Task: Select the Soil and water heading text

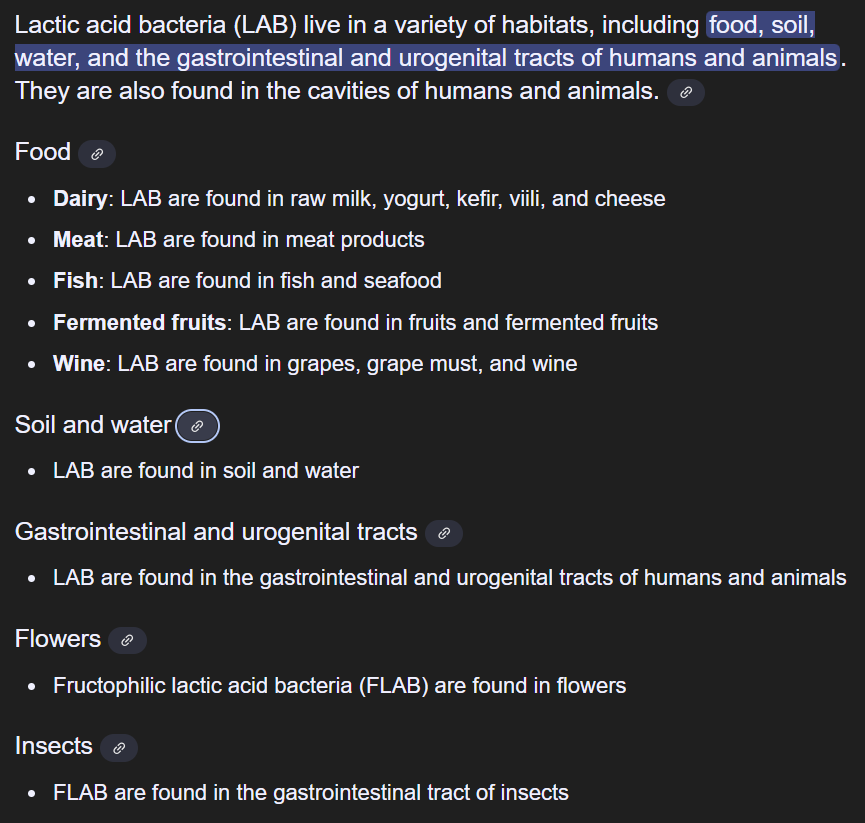Action: tap(93, 425)
